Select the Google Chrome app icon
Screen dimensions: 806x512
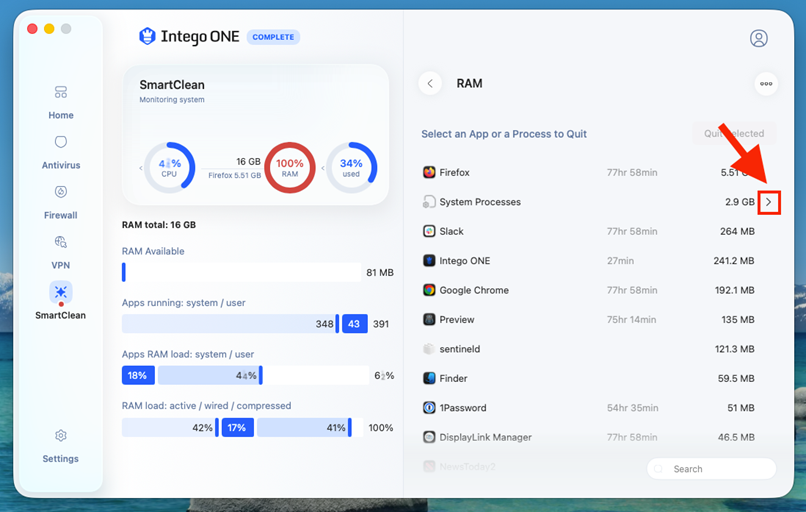tap(429, 290)
